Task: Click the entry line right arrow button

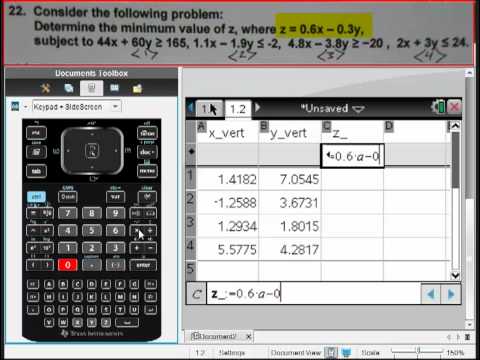Action: 451,294
